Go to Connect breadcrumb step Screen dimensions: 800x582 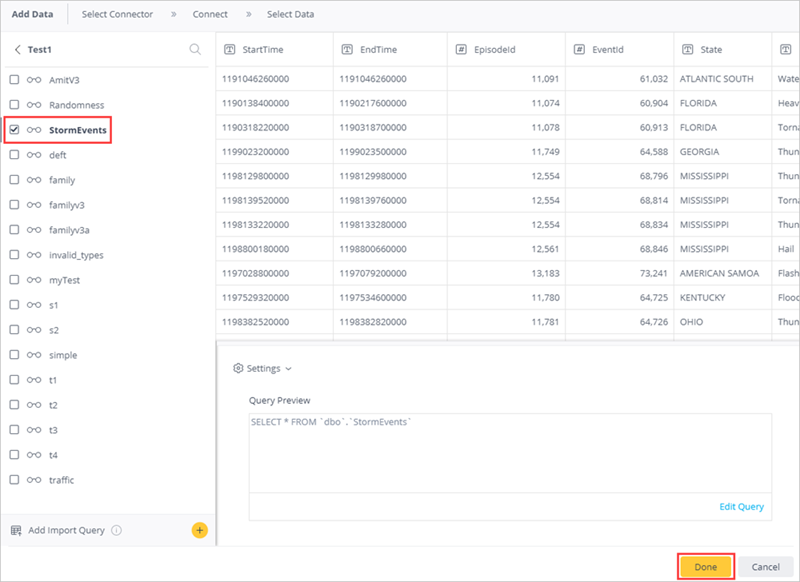(x=210, y=14)
